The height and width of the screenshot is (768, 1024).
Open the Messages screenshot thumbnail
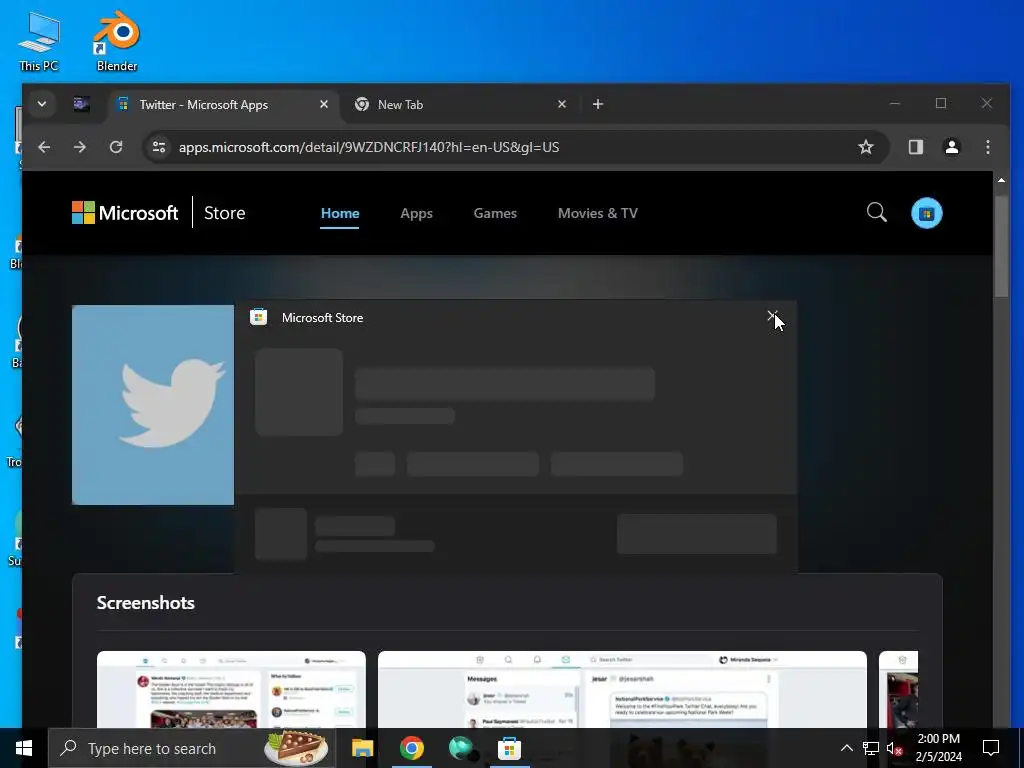622,689
